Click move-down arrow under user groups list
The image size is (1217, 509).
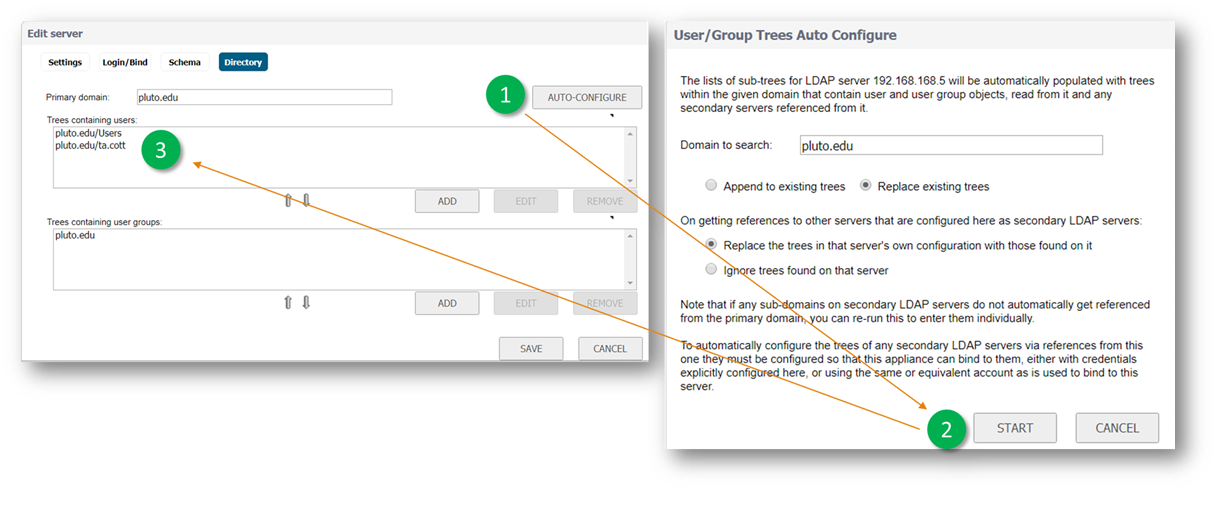[306, 303]
